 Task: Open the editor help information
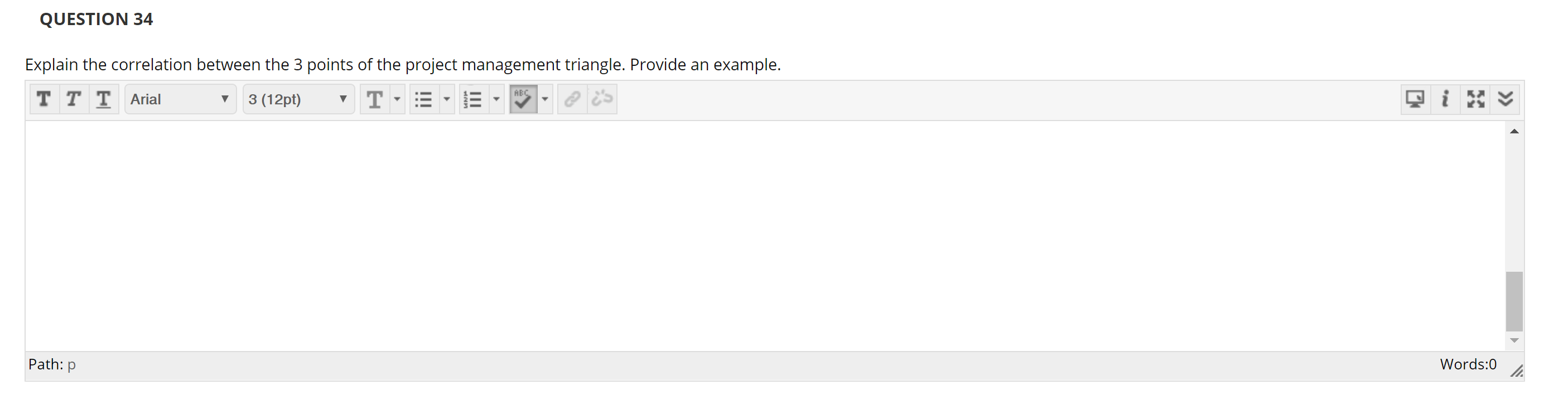pyautogui.click(x=1445, y=98)
